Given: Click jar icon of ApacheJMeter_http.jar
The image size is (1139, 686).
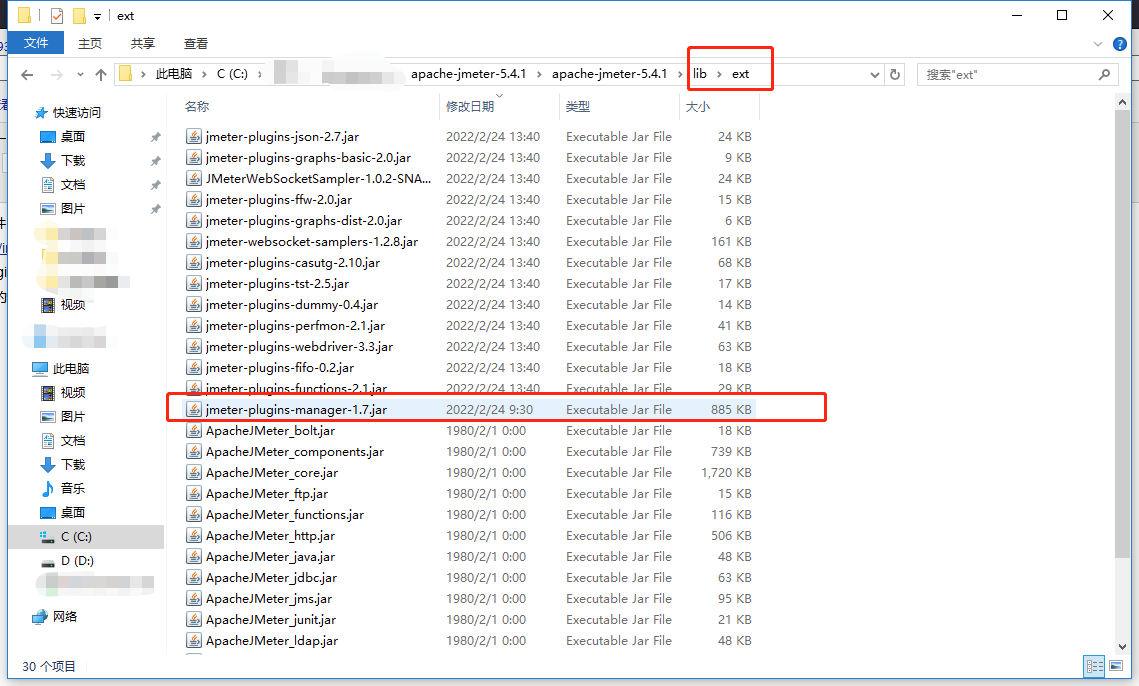Looking at the screenshot, I should click(x=194, y=536).
